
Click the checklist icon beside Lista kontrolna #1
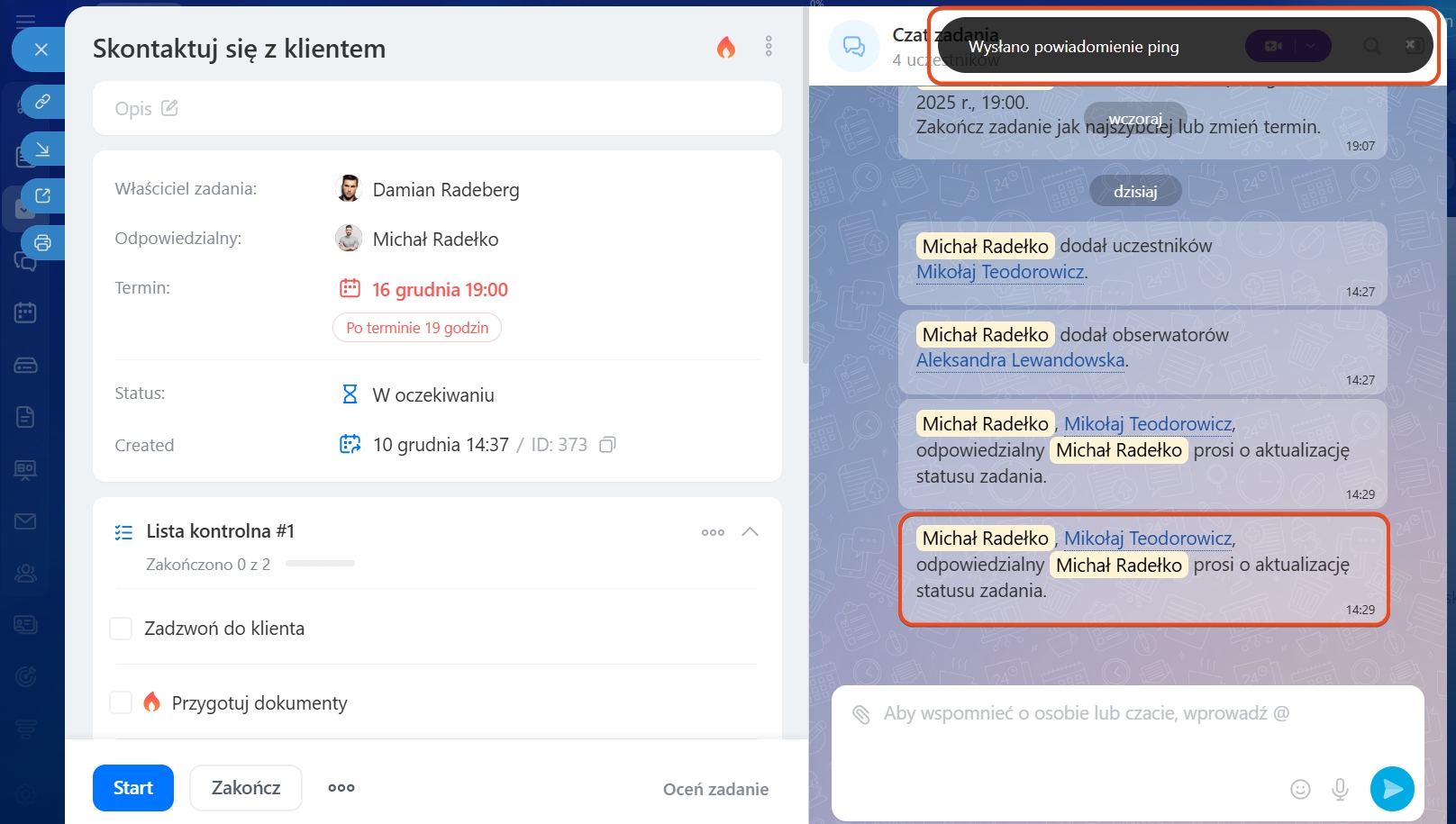(123, 532)
